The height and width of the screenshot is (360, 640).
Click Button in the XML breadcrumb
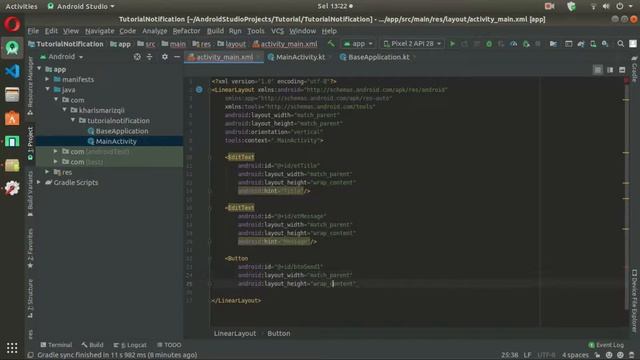279,333
